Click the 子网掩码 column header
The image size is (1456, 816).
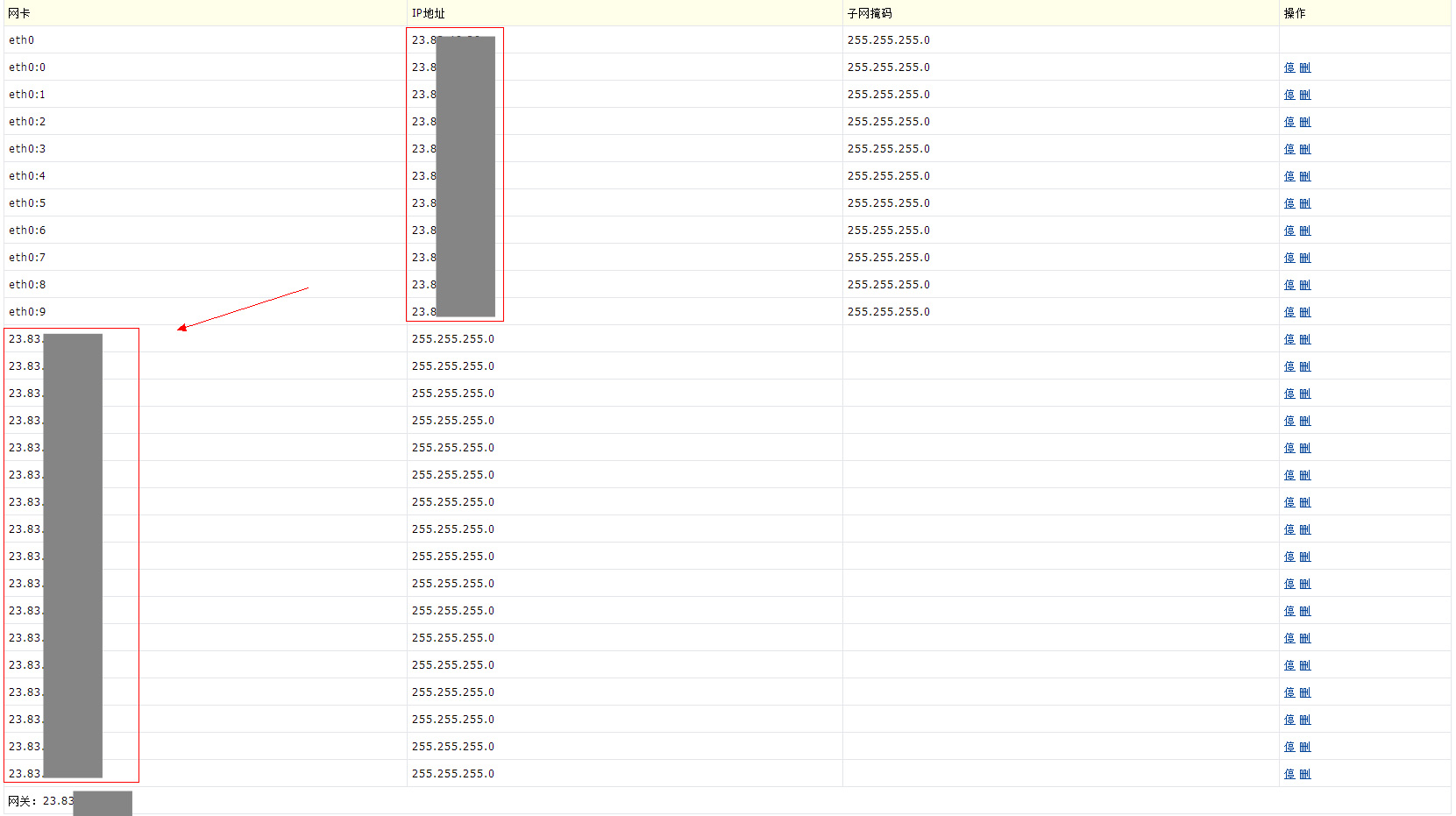coord(869,13)
